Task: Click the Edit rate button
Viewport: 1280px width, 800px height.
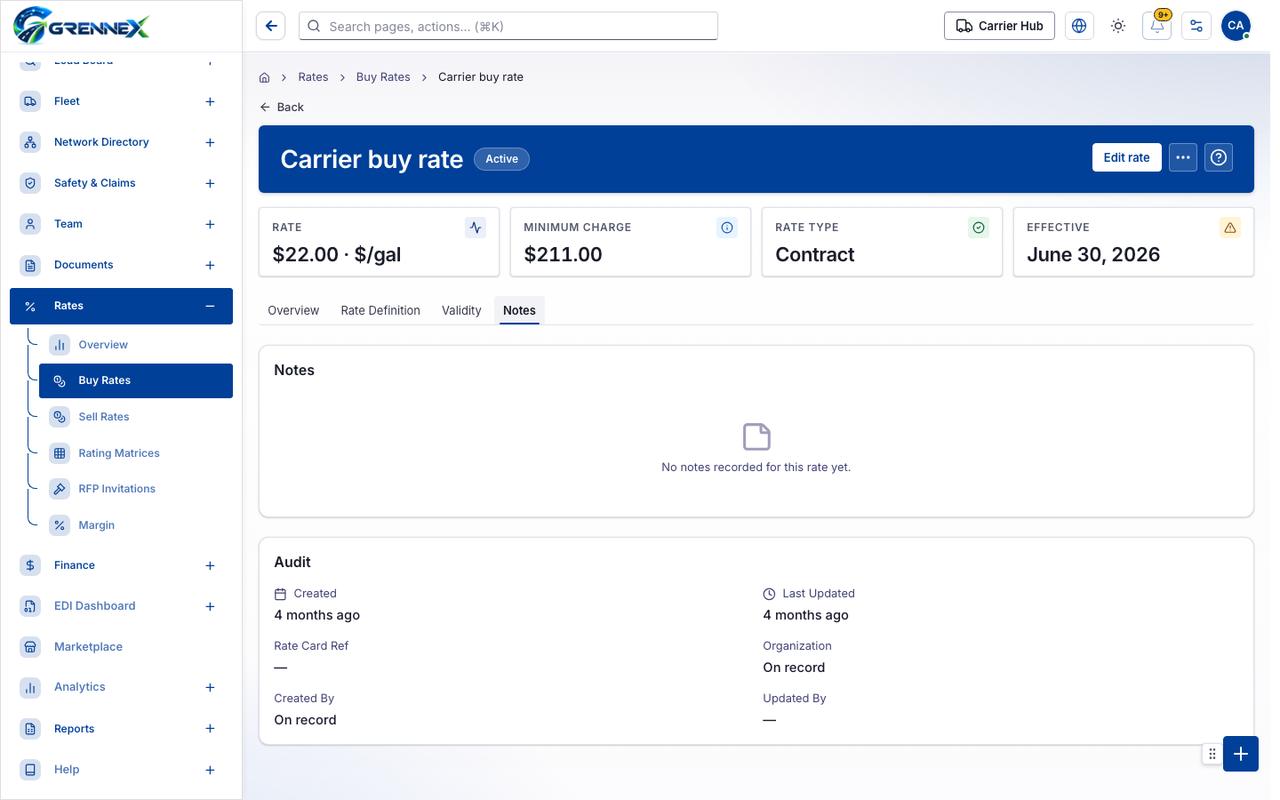Action: coord(1127,157)
